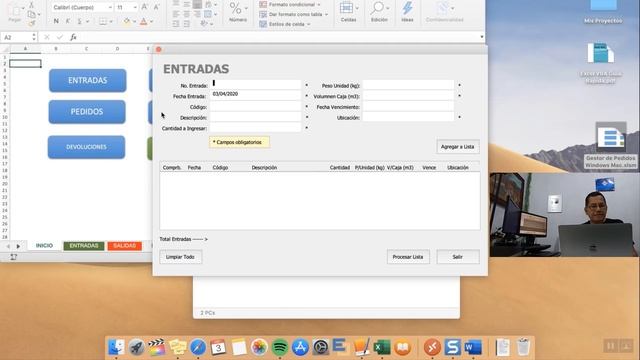Open the font name Calibri dropdown
Image resolution: width=640 pixels, height=360 pixels.
pos(110,7)
